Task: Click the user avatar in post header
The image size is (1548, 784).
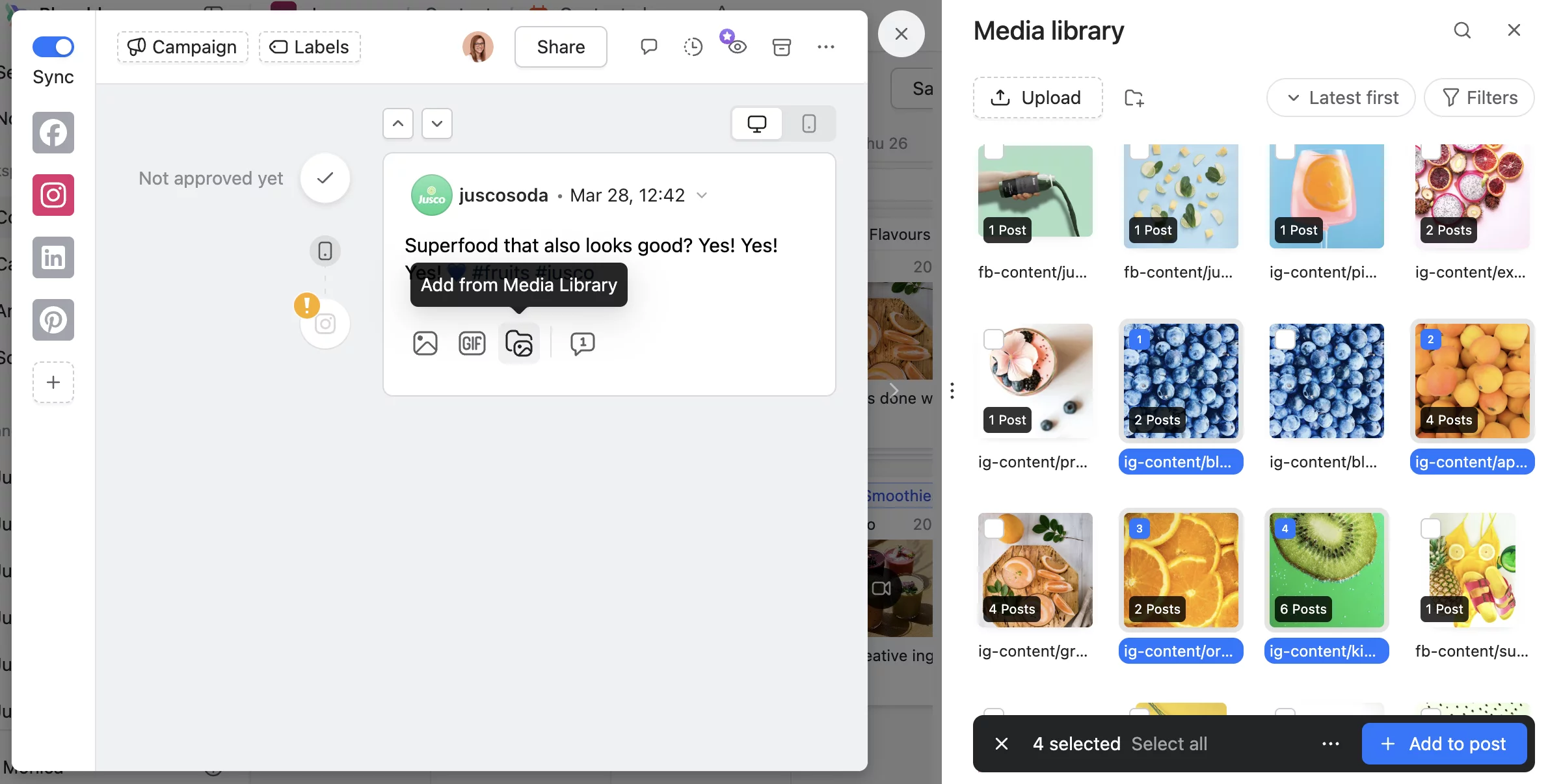Action: (x=478, y=47)
